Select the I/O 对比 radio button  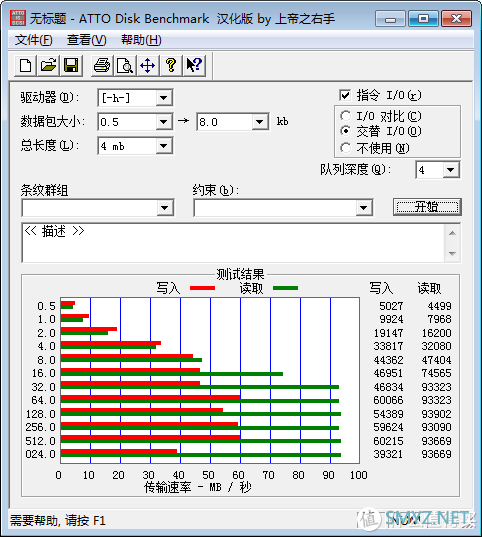click(x=346, y=116)
